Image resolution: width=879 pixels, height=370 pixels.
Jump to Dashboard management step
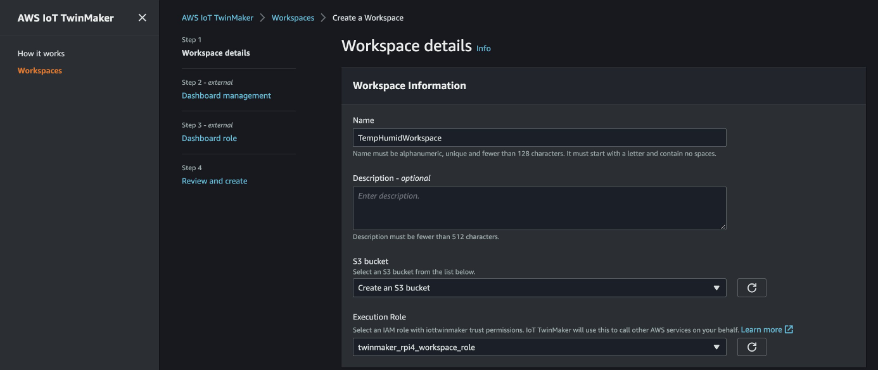coord(226,96)
